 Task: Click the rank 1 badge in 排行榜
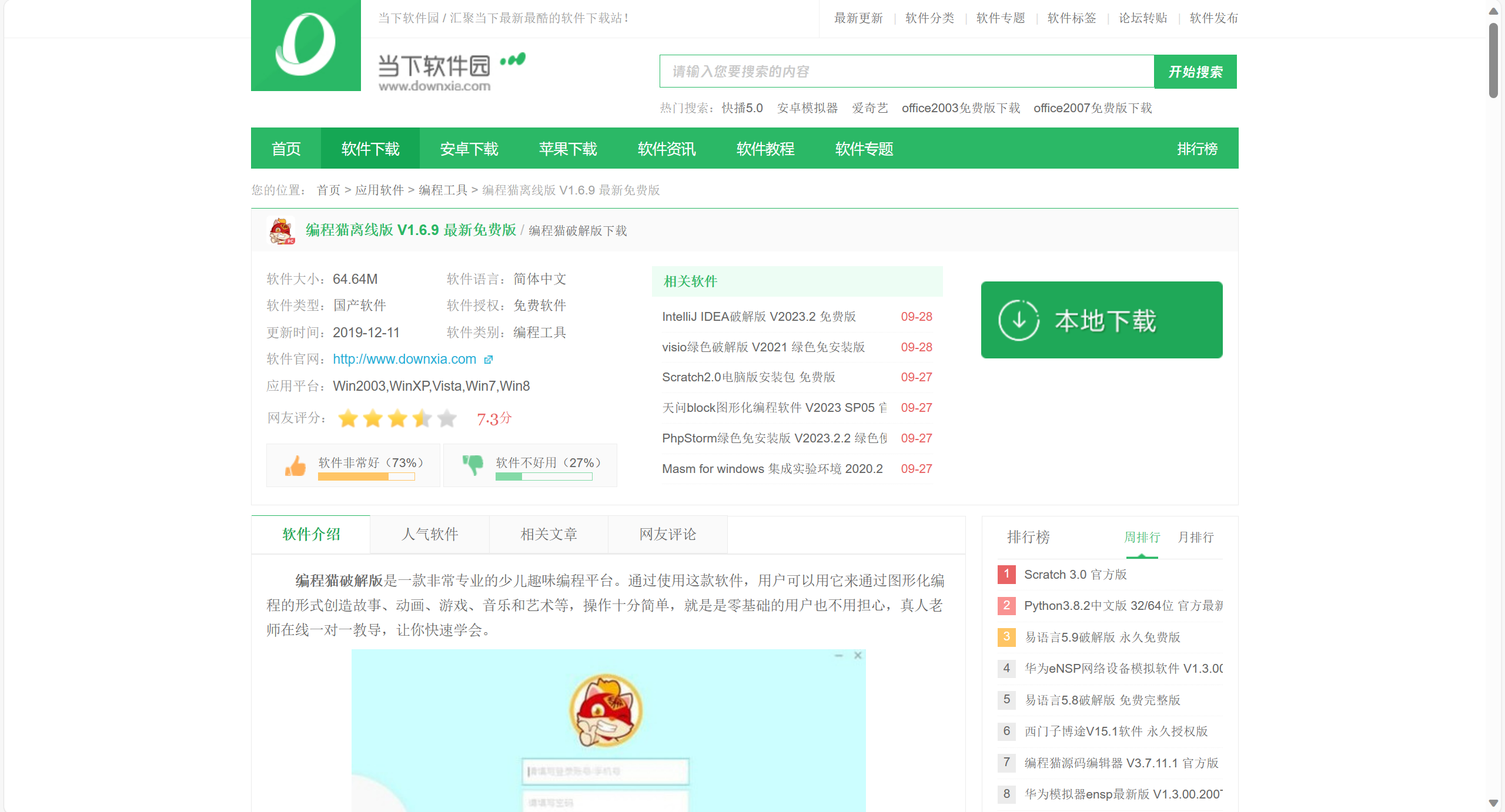1006,574
